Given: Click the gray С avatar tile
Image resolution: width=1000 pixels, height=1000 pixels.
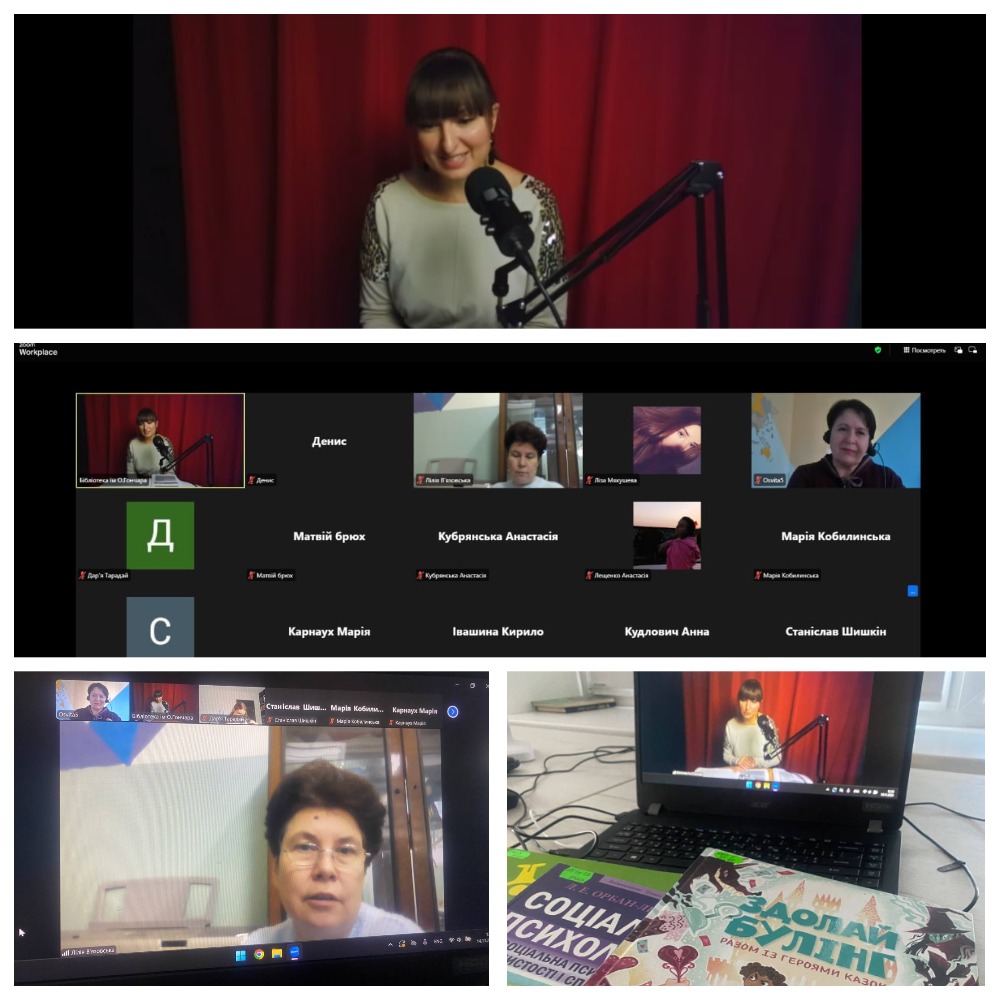Looking at the screenshot, I should pyautogui.click(x=160, y=629).
